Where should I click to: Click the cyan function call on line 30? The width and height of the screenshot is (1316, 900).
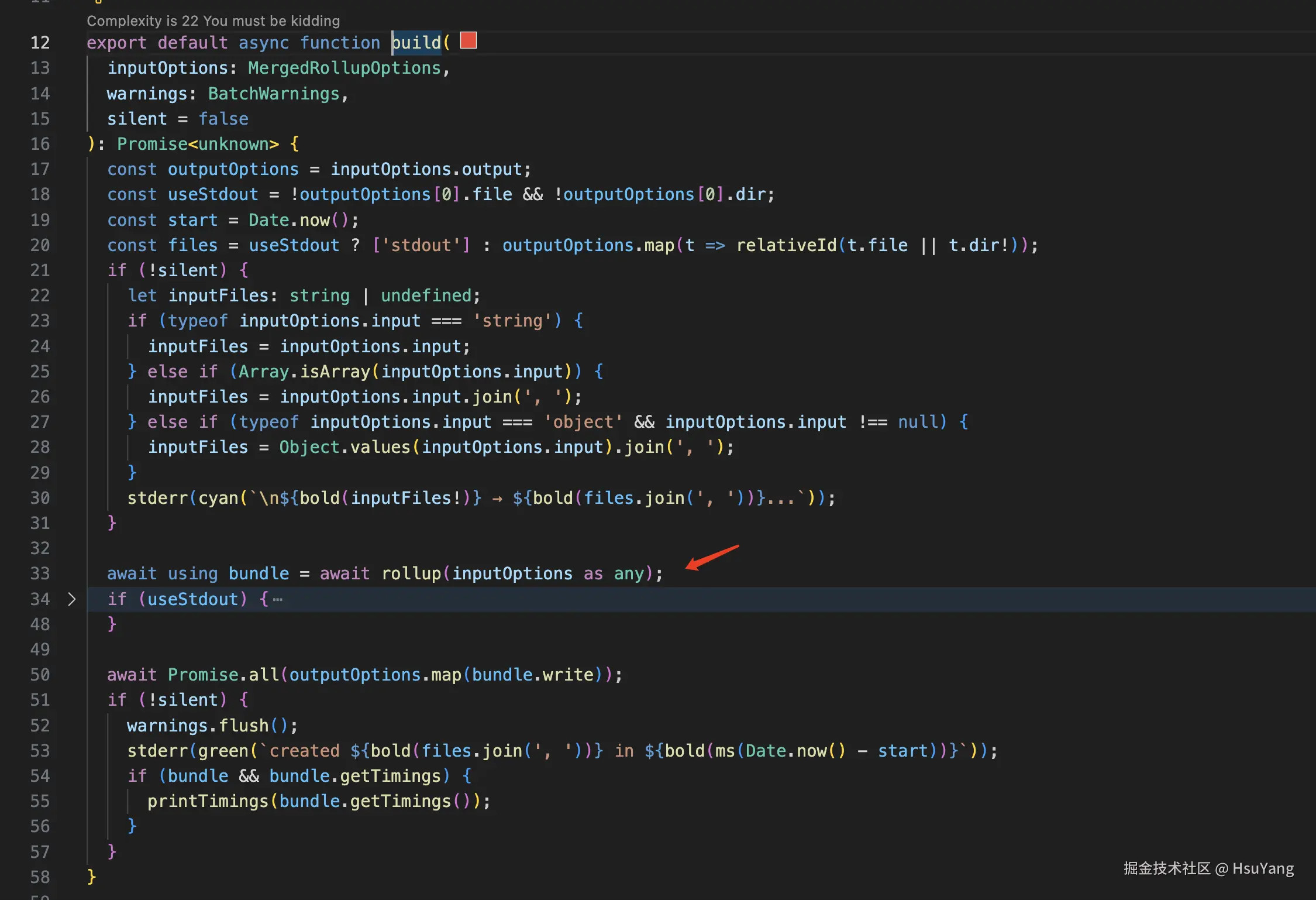[x=218, y=498]
